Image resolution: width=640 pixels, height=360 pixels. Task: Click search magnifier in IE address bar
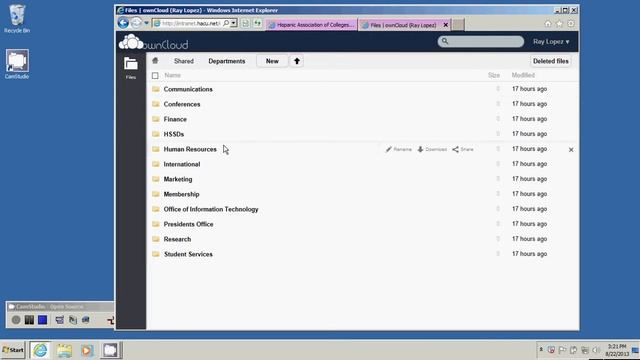point(226,23)
